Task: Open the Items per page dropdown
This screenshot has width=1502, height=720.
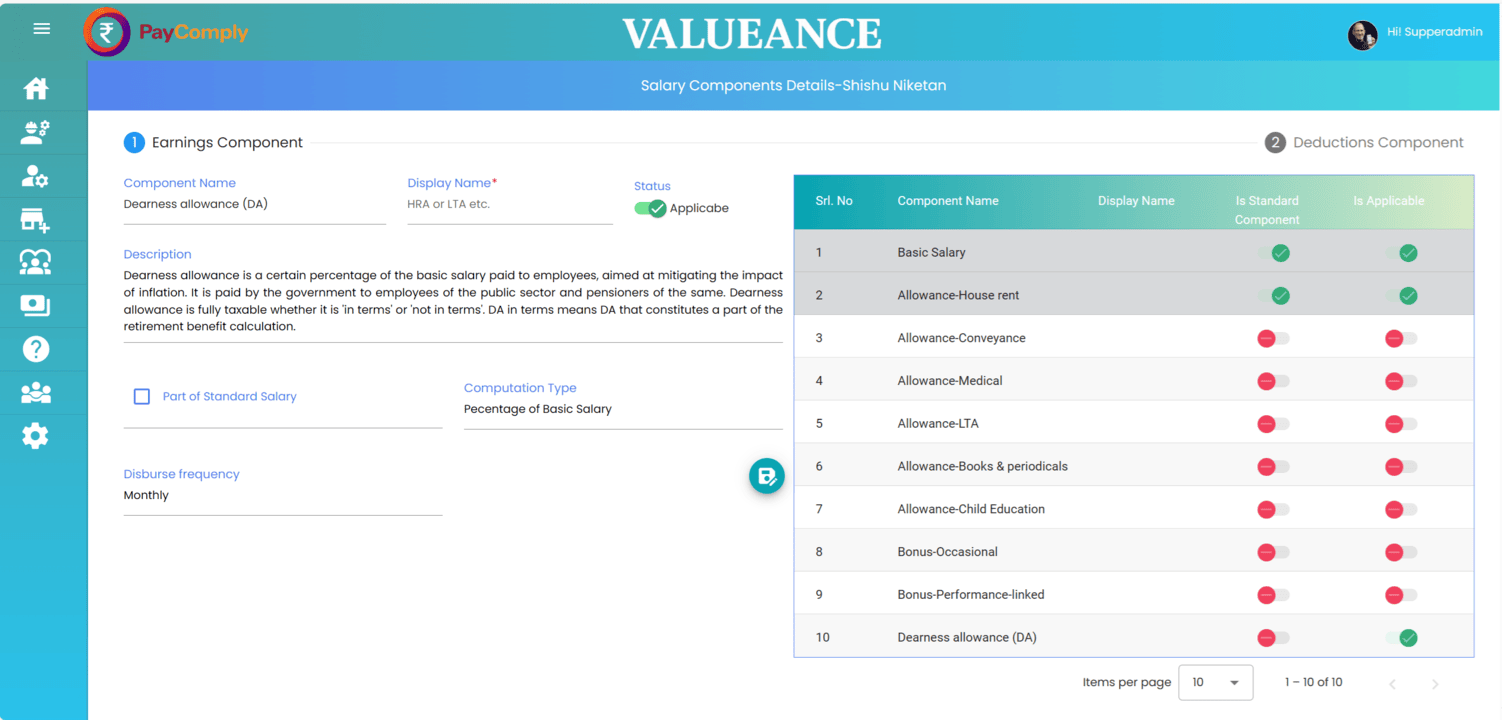Action: [1215, 682]
